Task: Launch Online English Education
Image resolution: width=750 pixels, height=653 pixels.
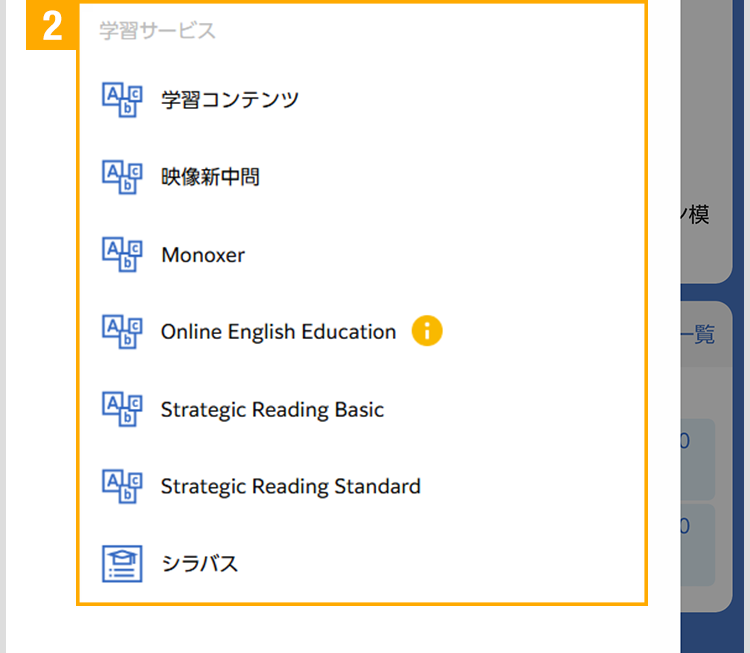Action: tap(278, 332)
